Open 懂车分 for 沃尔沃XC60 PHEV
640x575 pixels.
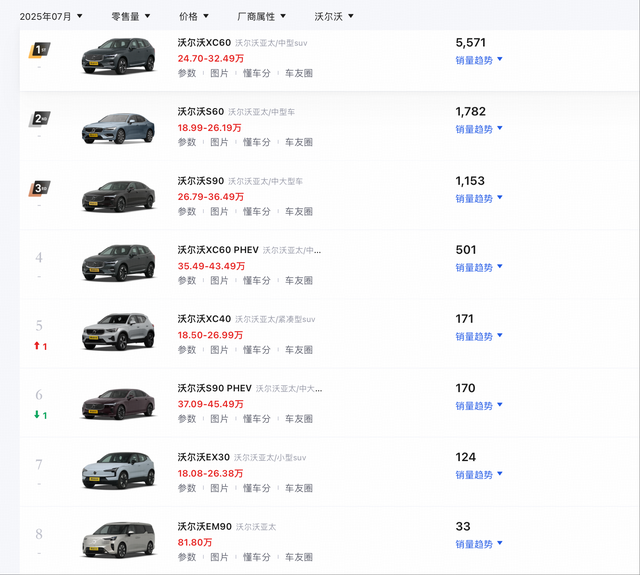tap(256, 281)
